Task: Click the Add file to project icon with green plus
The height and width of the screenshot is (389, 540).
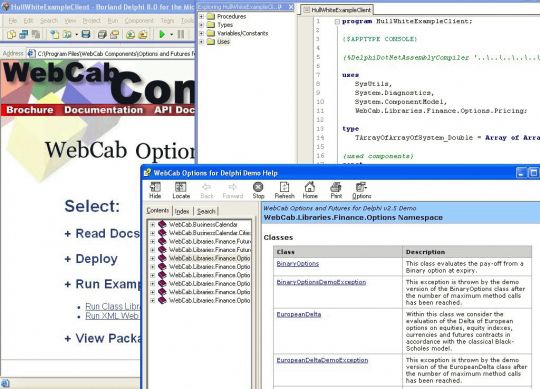Action: tap(130, 34)
